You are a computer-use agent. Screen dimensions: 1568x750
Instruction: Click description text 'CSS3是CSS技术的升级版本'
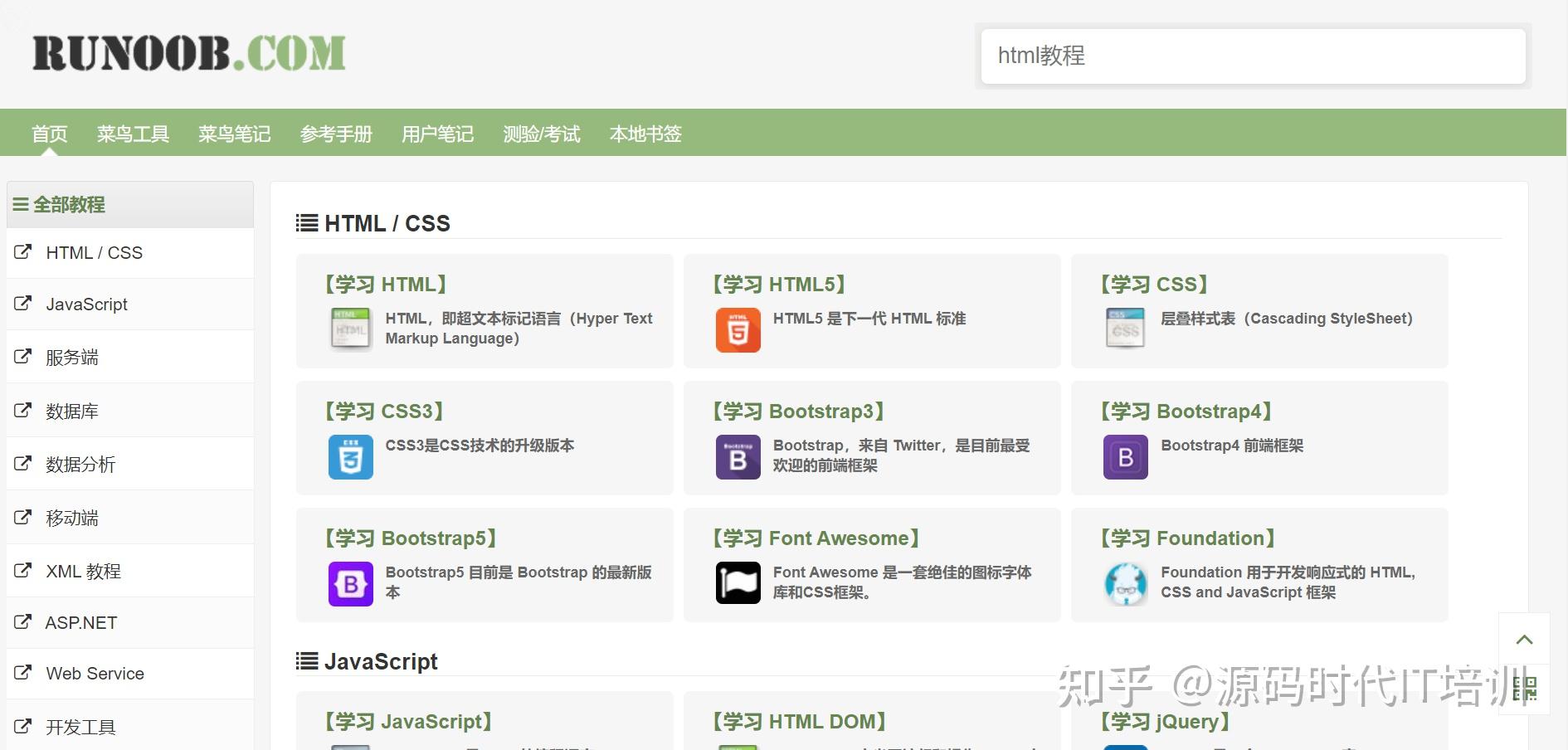[480, 446]
